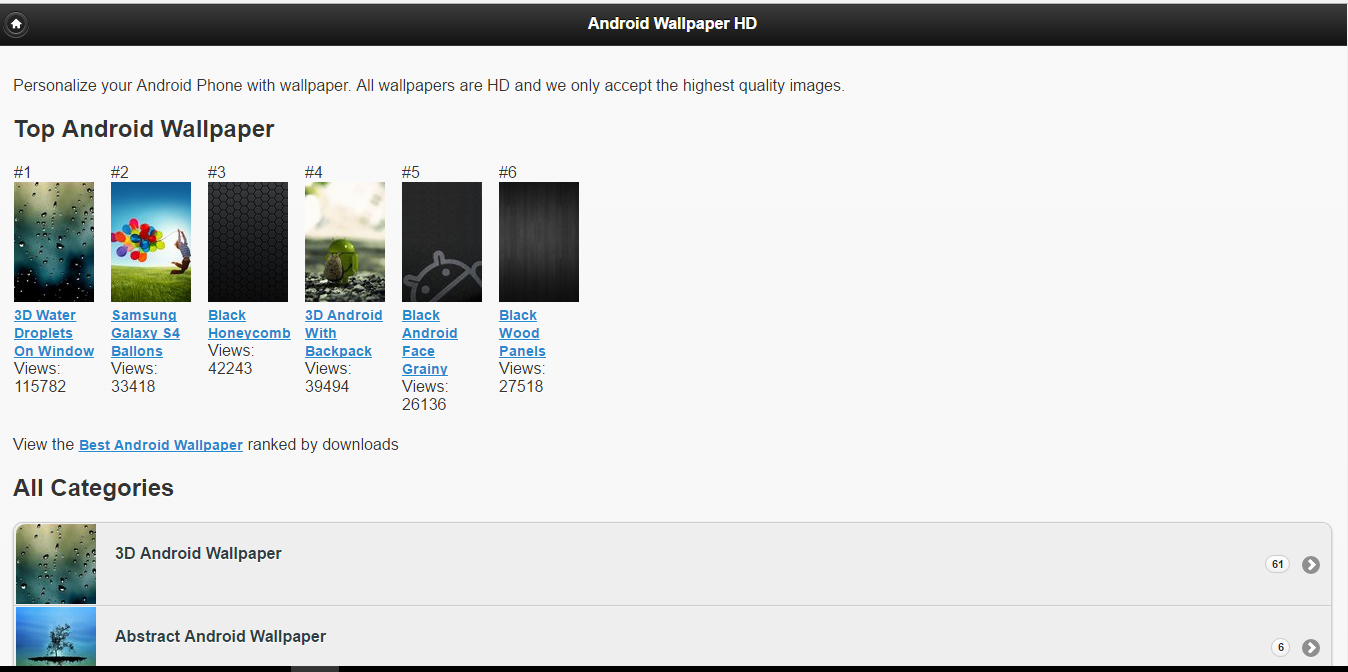Click the arrow icon on Abstract Android row
The height and width of the screenshot is (672, 1348).
click(x=1311, y=648)
